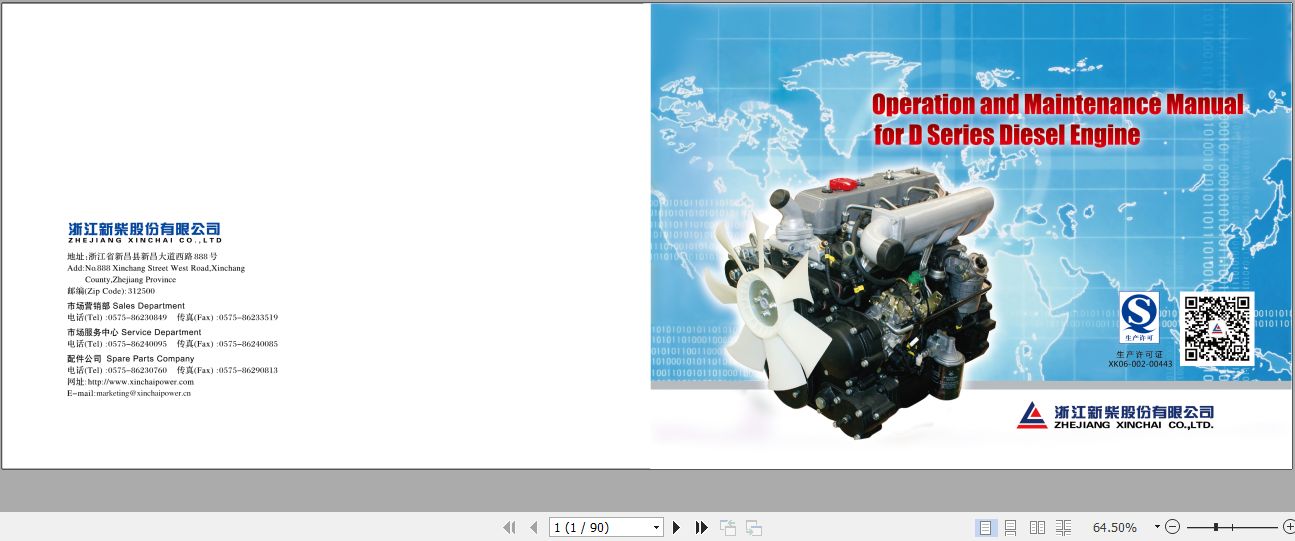The height and width of the screenshot is (541, 1295).
Task: Click the http://www.xinchaipower.com website address
Action: [141, 382]
